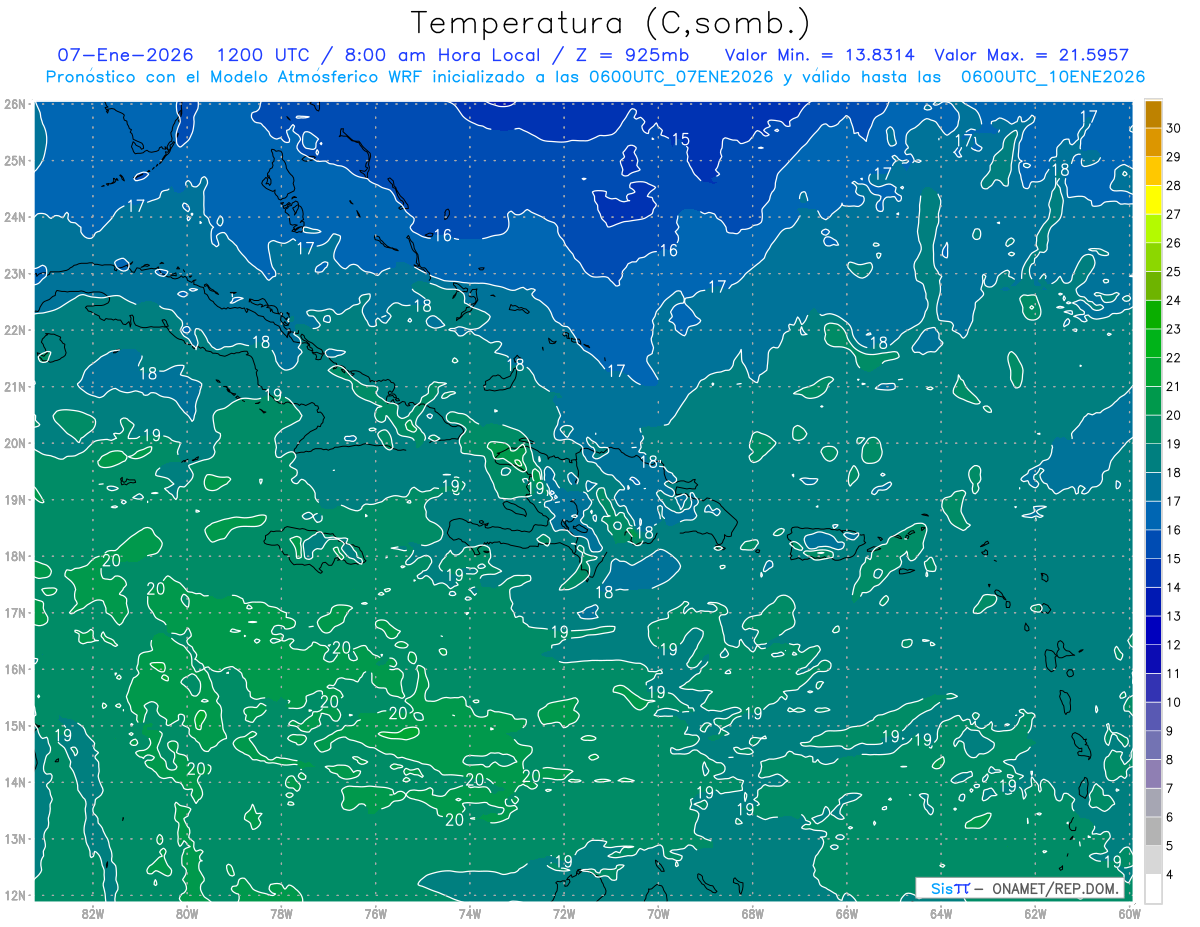Click the colorbar label '6'
The height and width of the screenshot is (927, 1200).
click(x=1171, y=817)
